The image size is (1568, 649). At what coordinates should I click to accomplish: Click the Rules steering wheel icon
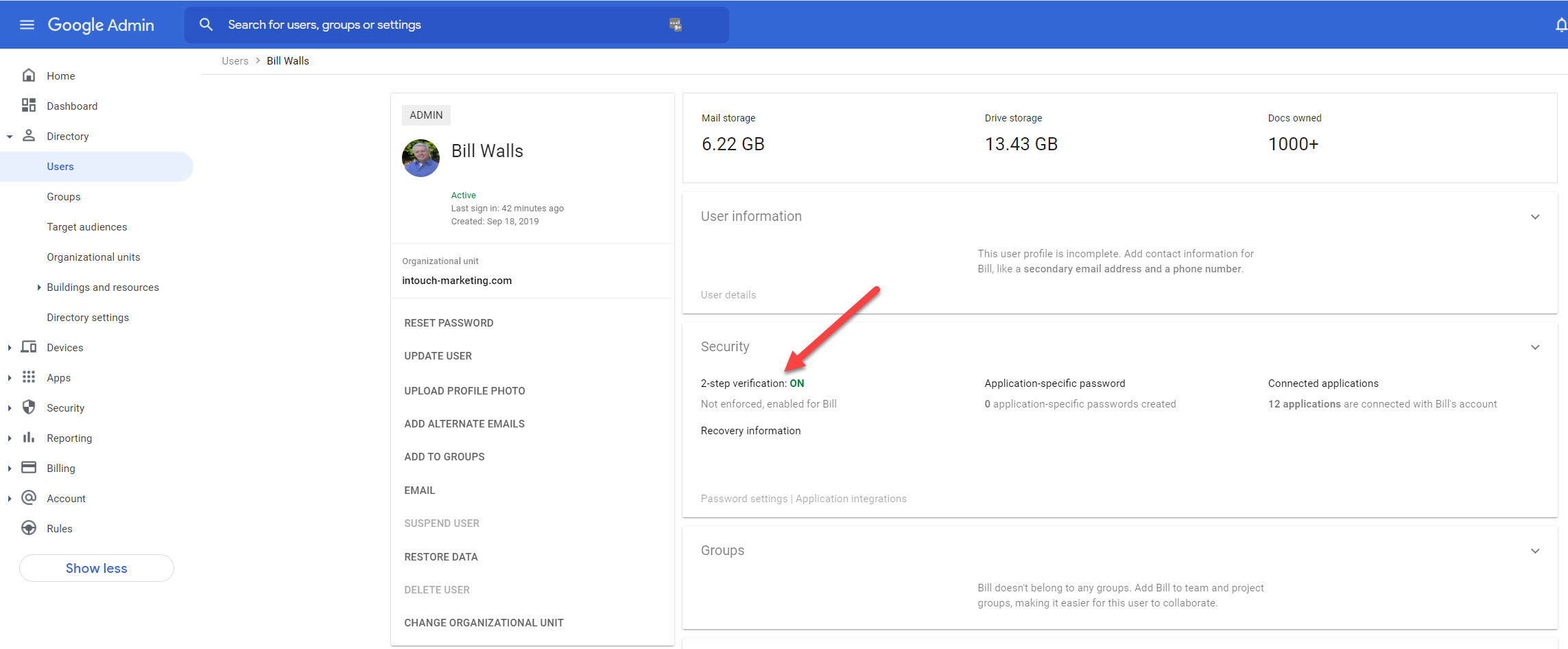coord(29,528)
